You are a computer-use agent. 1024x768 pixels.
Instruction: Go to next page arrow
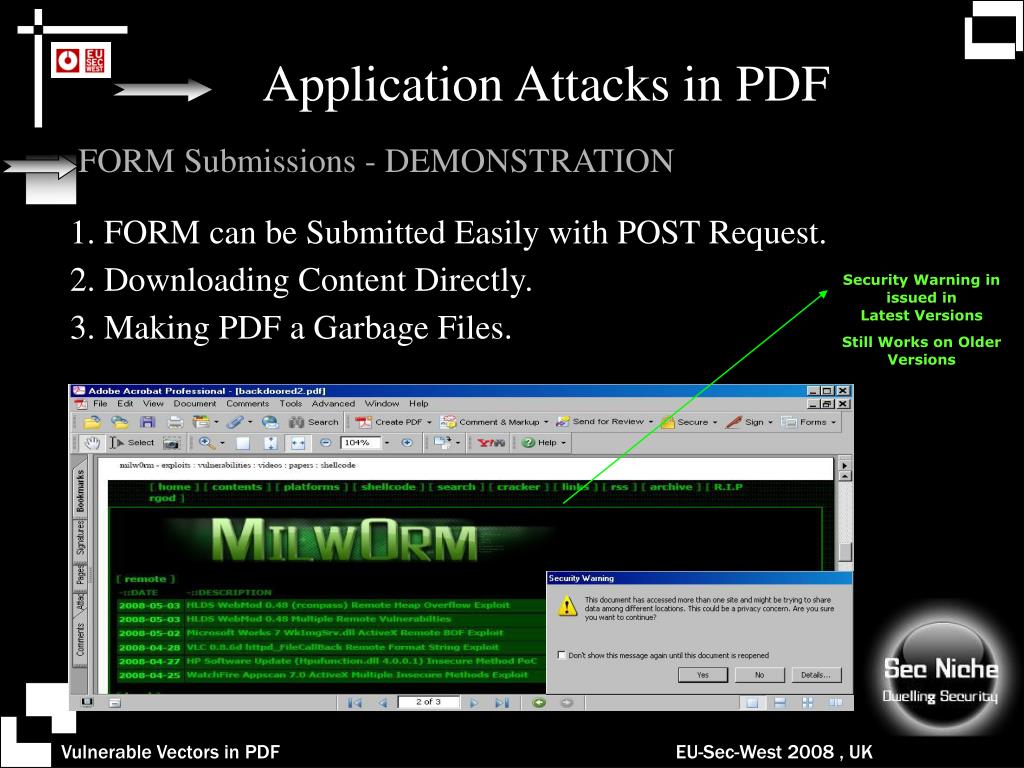pyautogui.click(x=474, y=703)
